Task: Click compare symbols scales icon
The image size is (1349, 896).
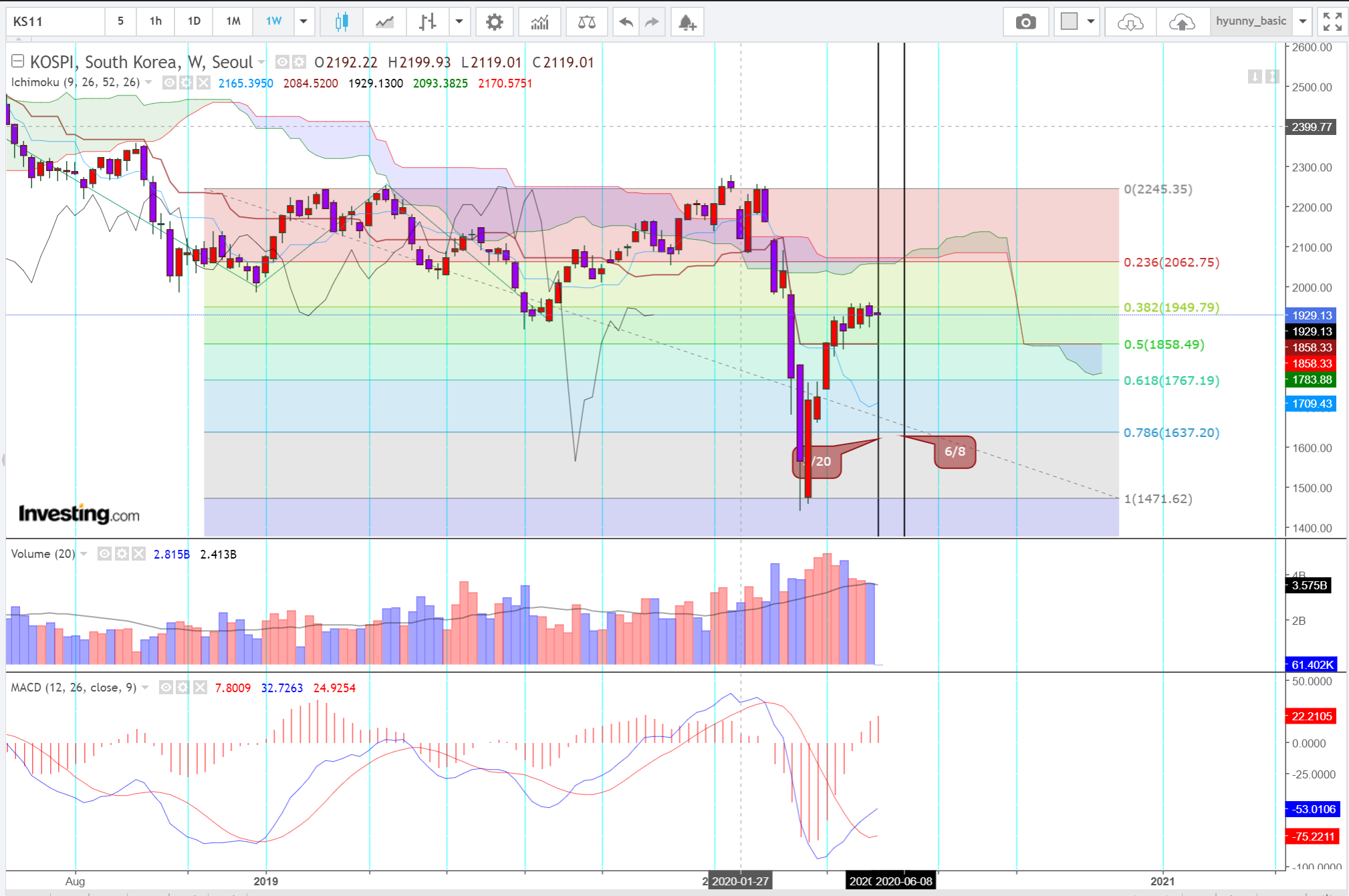Action: coord(586,22)
